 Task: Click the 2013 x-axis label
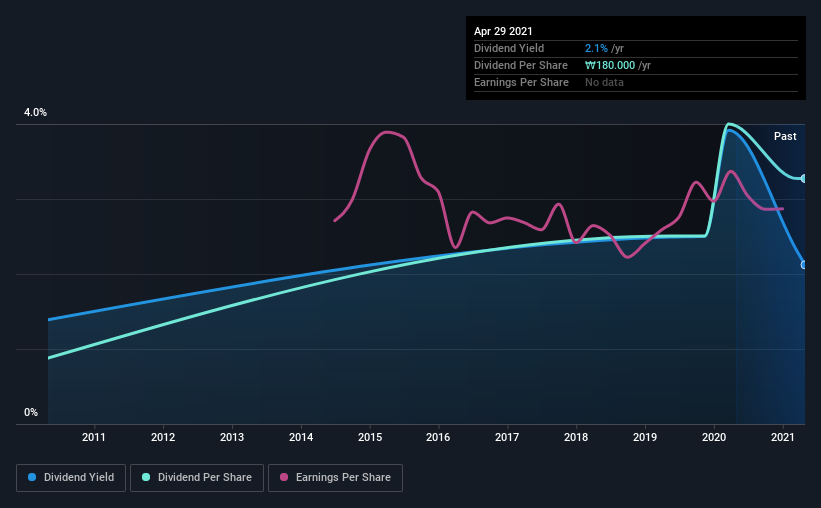pos(232,437)
